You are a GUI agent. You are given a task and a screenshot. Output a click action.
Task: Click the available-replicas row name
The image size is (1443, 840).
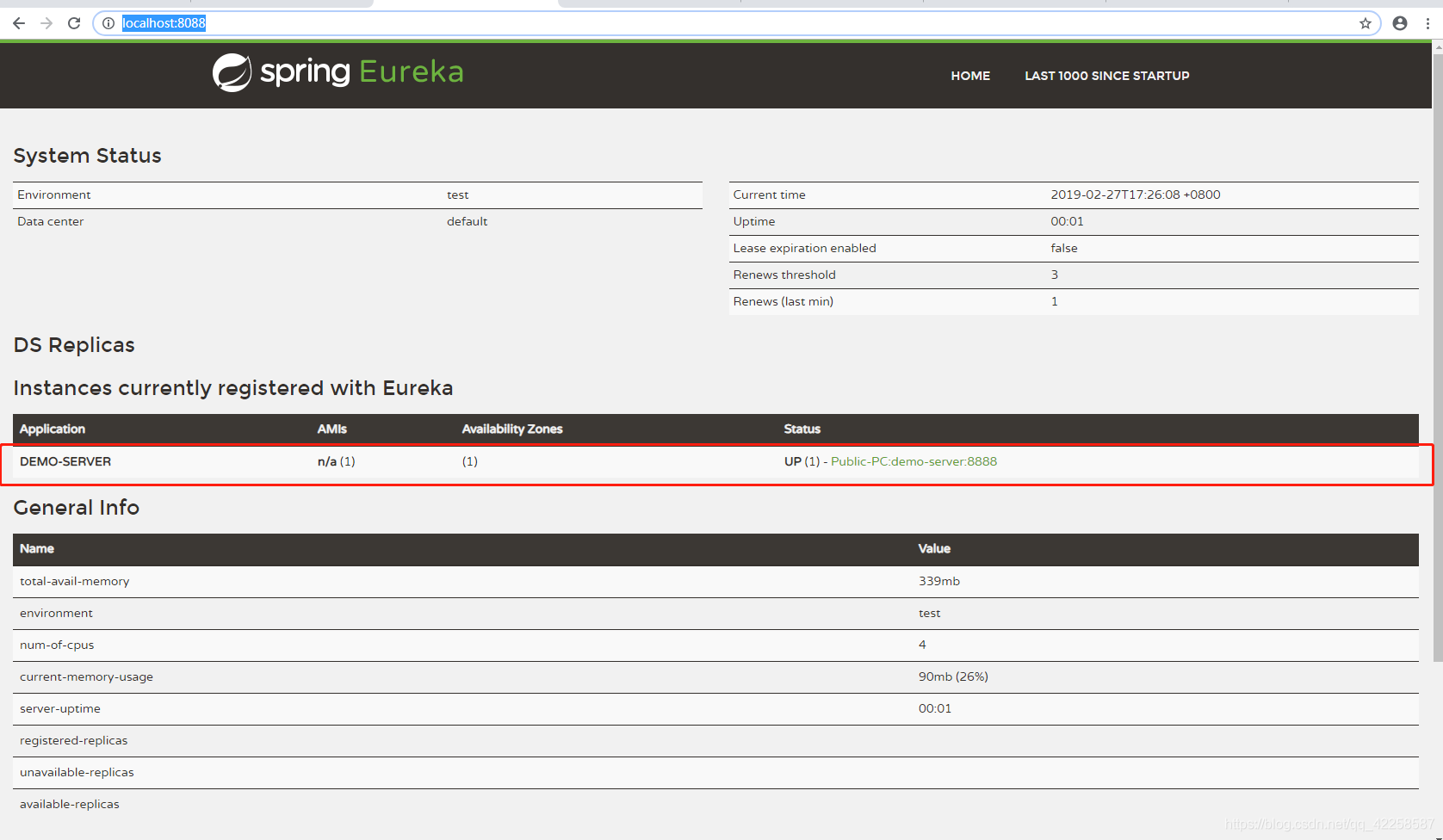pos(70,805)
